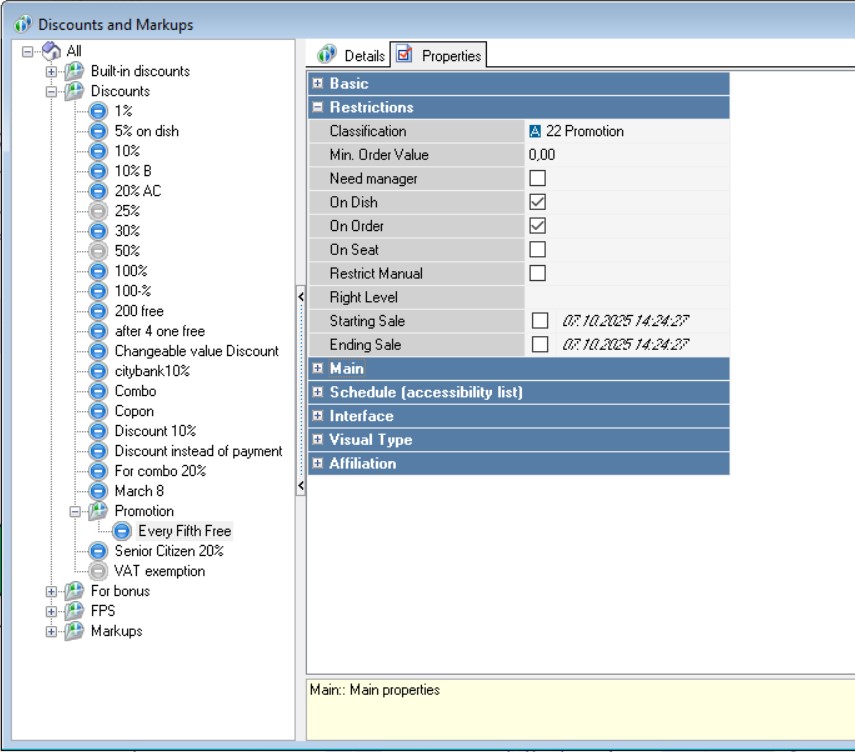Enable the Starting Sale date checkbox
Image resolution: width=855 pixels, height=752 pixels.
click(x=540, y=321)
